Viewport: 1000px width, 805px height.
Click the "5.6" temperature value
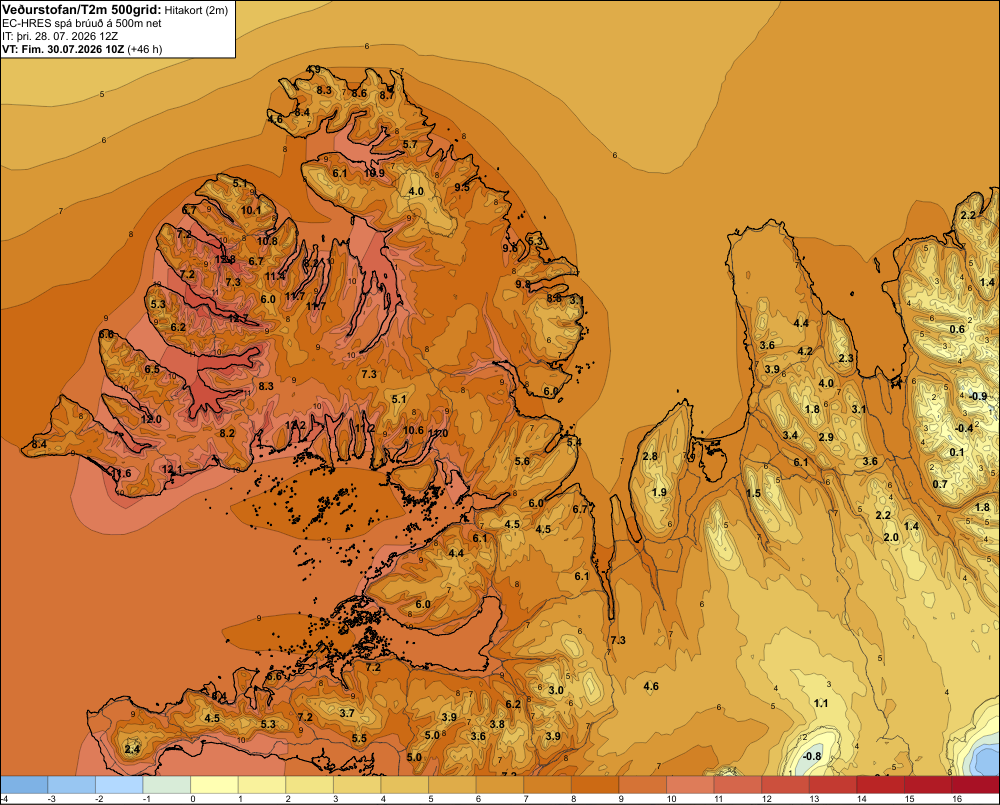pyautogui.click(x=522, y=461)
